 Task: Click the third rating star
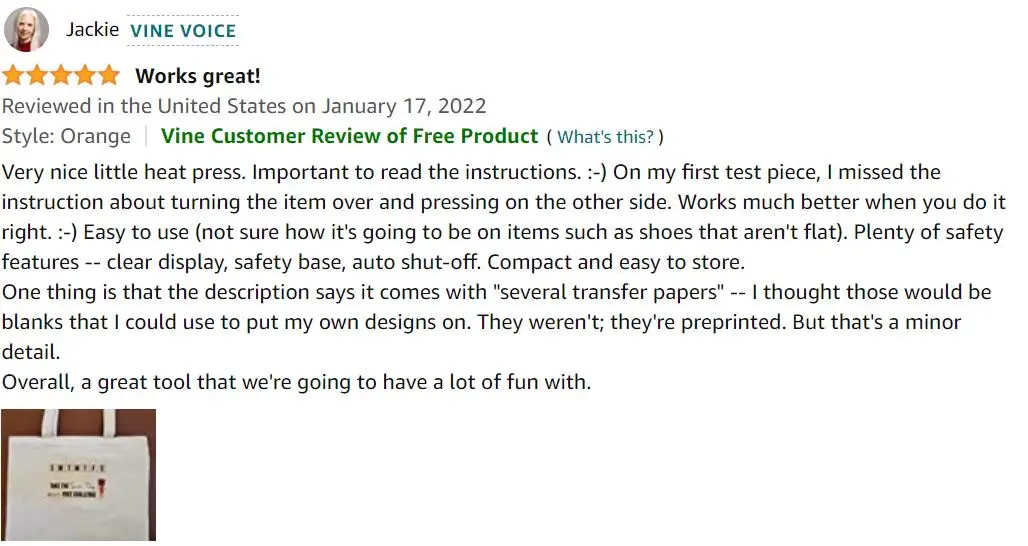pyautogui.click(x=61, y=76)
